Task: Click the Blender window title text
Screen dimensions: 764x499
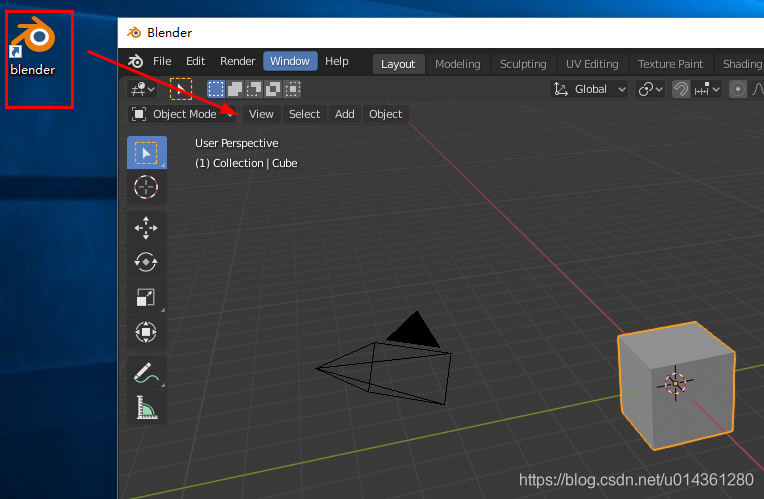Action: pyautogui.click(x=170, y=33)
